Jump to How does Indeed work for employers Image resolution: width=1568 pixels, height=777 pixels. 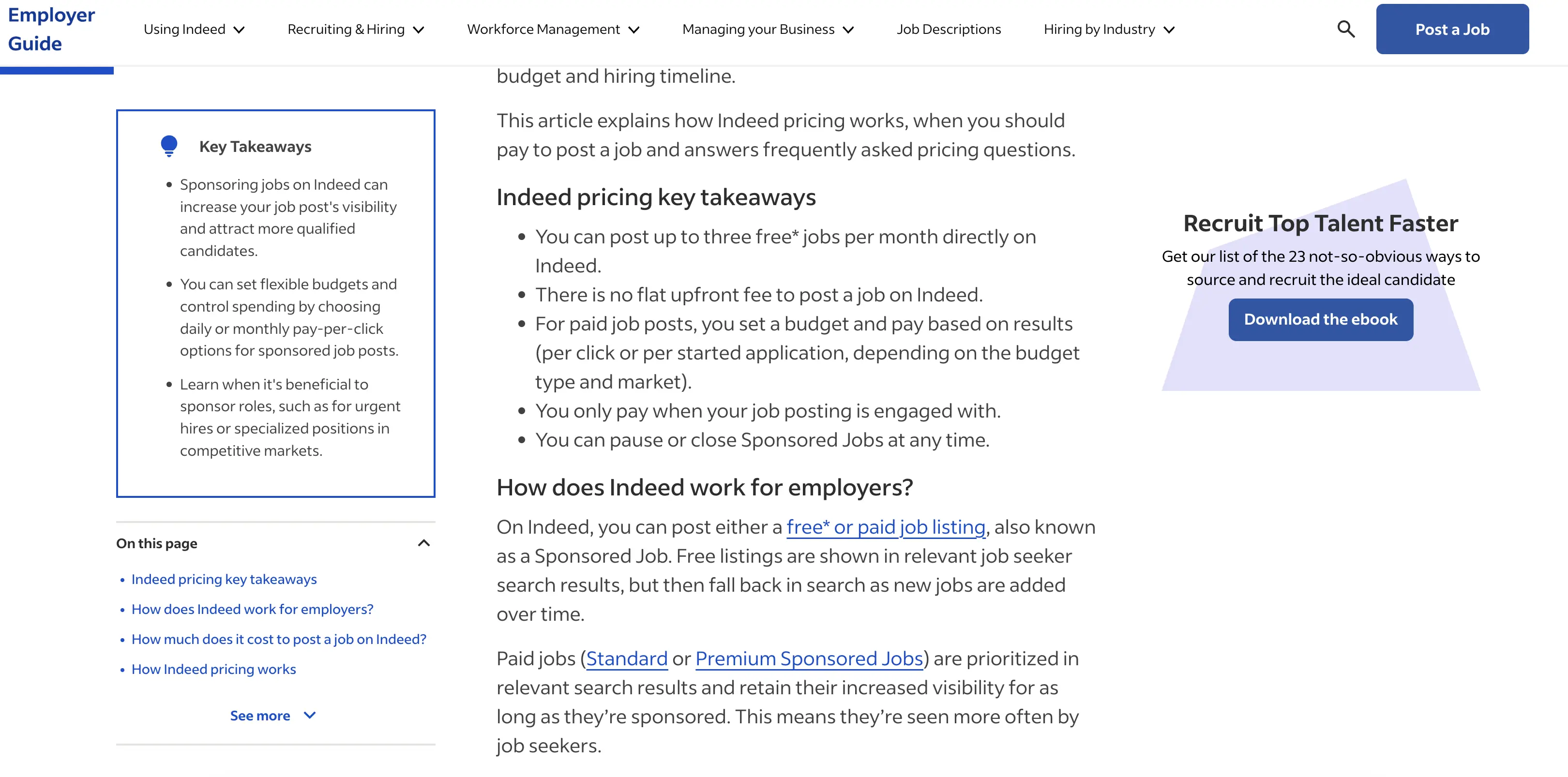pos(252,609)
